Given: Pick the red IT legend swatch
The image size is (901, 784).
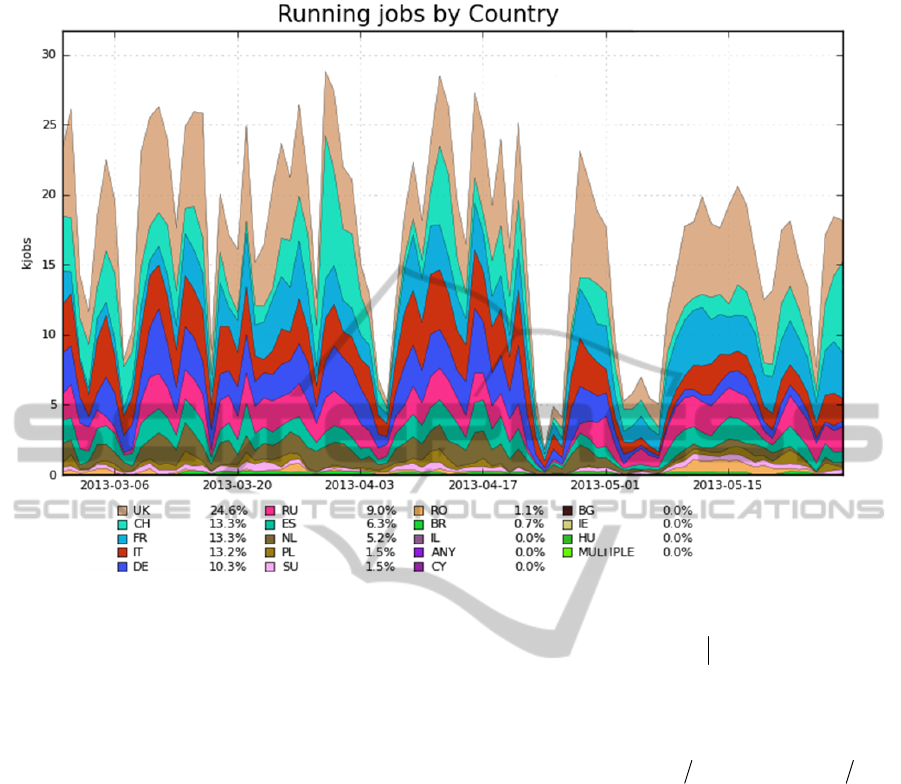Looking at the screenshot, I should tap(123, 552).
